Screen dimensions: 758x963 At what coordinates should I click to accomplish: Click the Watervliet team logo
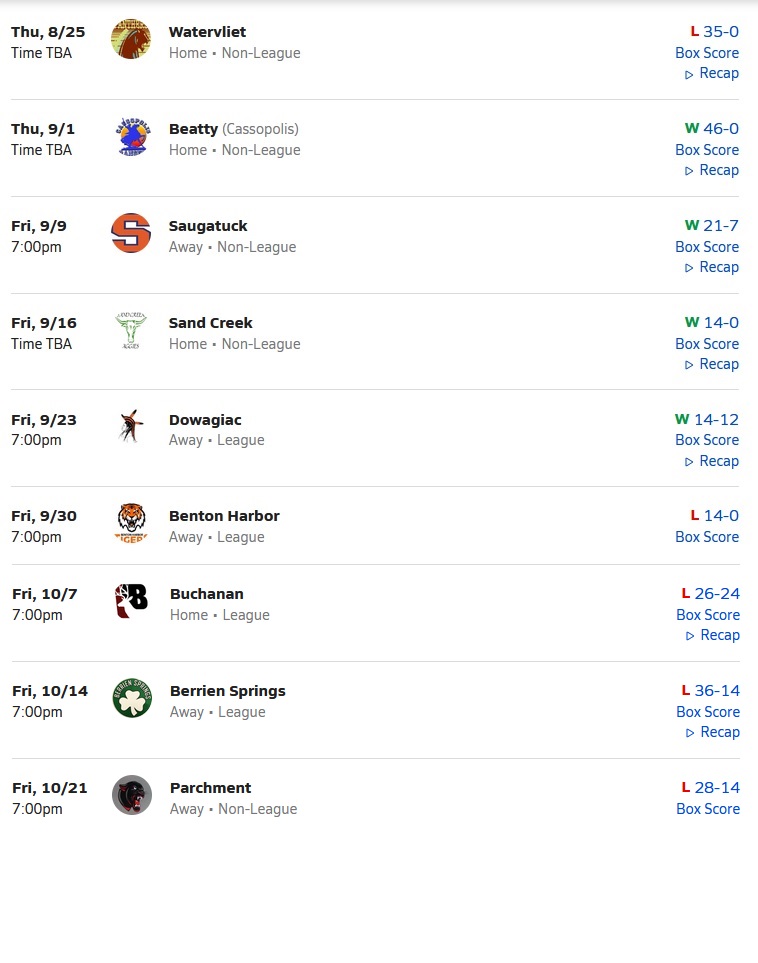(131, 39)
